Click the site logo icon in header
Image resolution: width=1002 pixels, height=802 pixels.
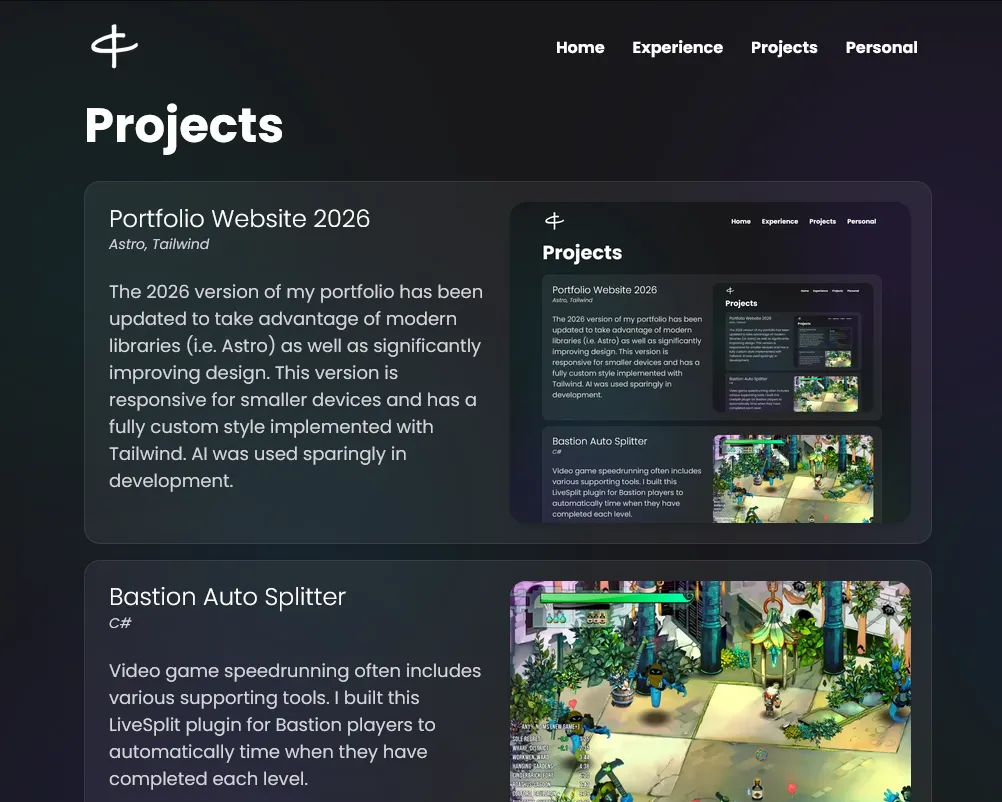[x=114, y=46]
